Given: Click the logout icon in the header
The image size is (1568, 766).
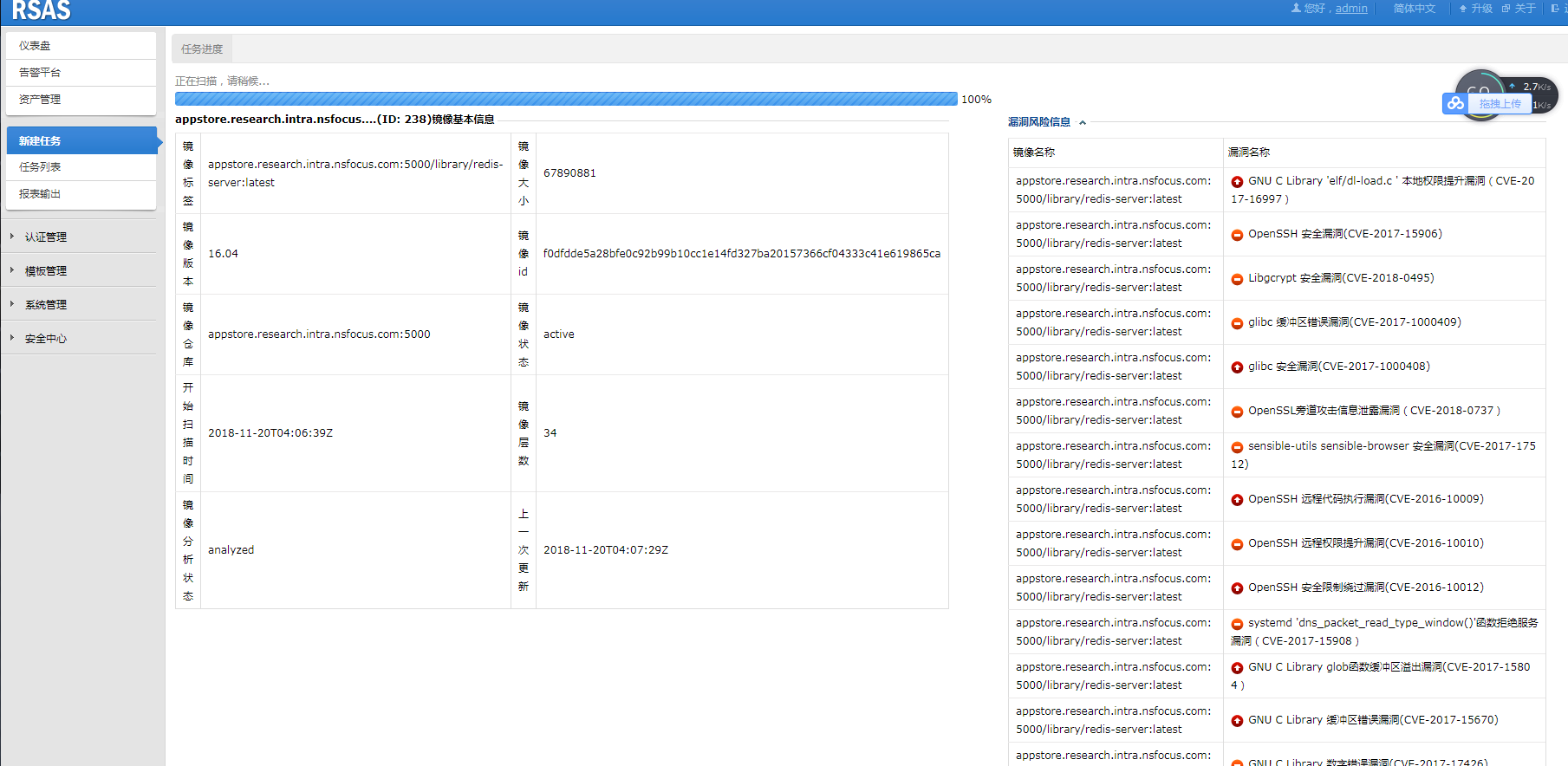Looking at the screenshot, I should pyautogui.click(x=1556, y=9).
